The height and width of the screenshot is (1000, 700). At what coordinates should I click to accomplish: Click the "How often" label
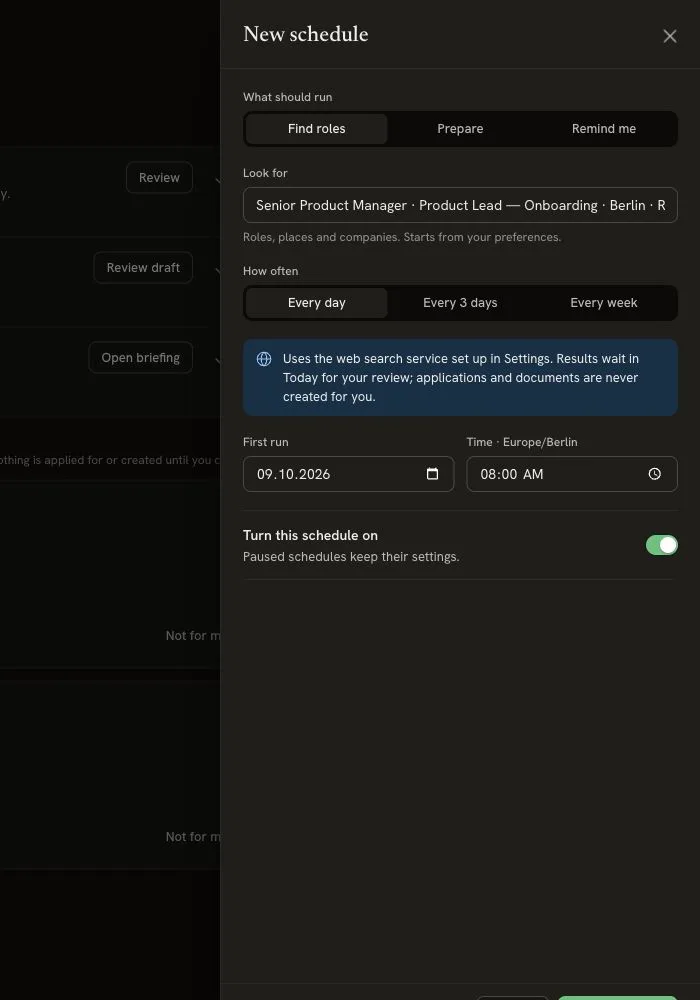(x=270, y=271)
